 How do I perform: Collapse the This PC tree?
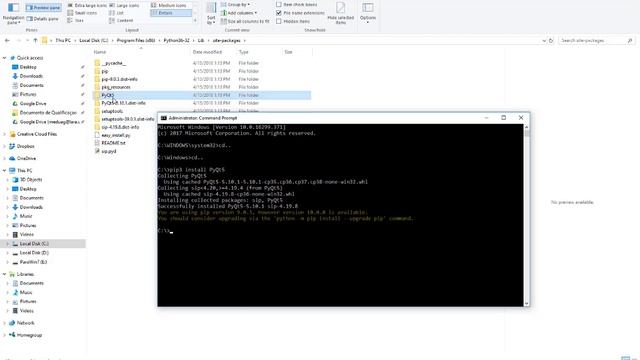4,171
